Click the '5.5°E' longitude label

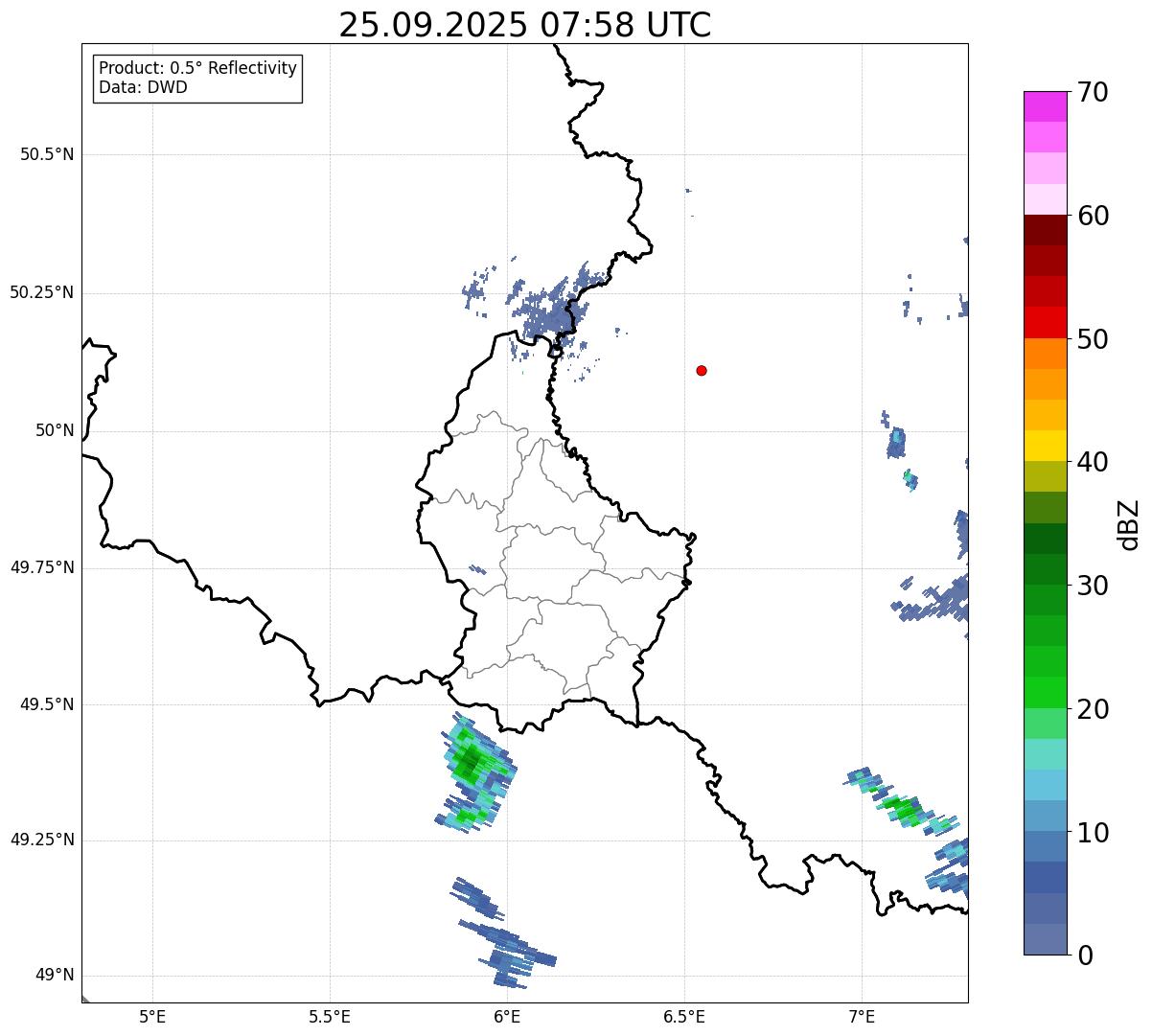(x=330, y=1016)
